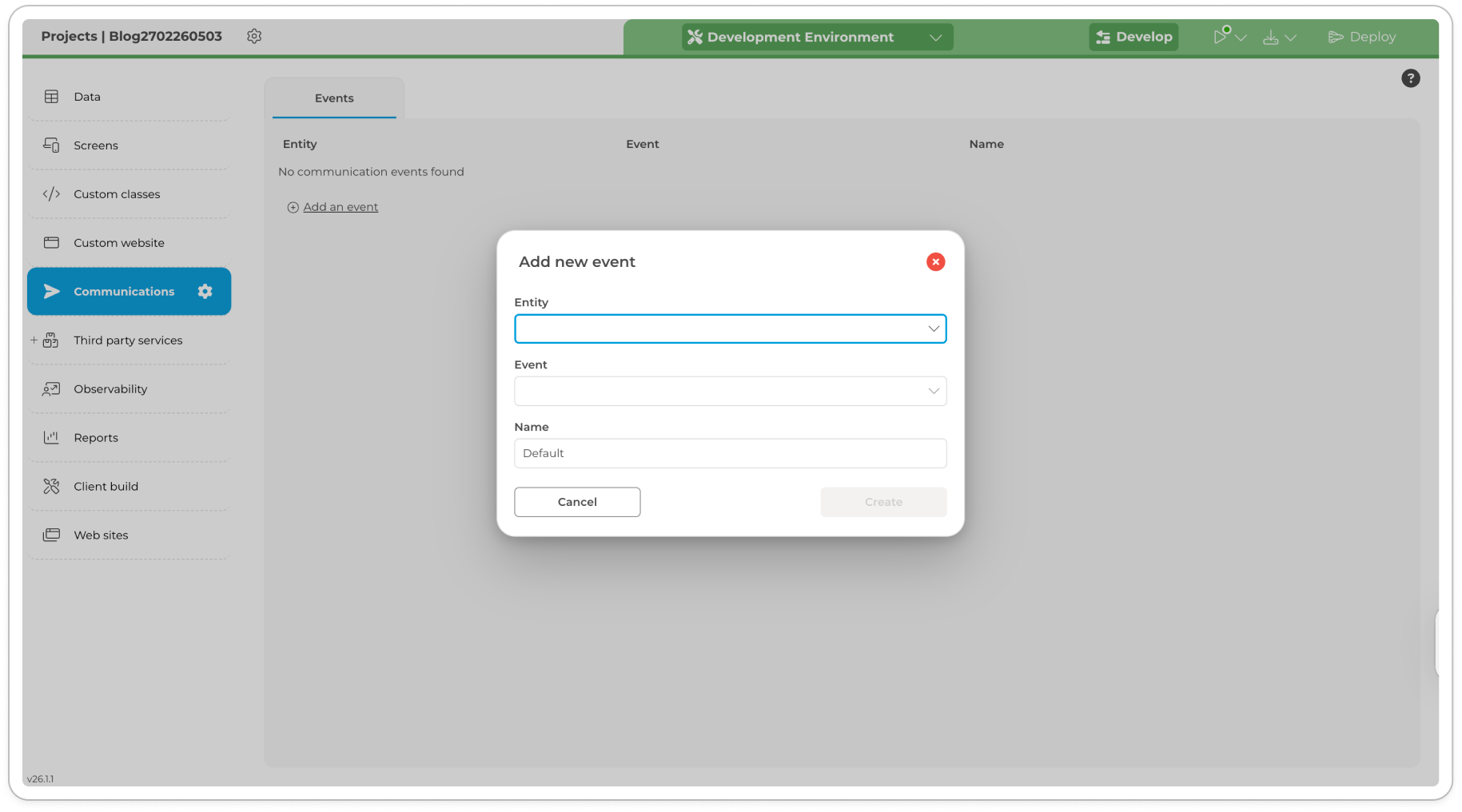The height and width of the screenshot is (812, 1462).
Task: Open Development Environment selector
Action: (x=816, y=37)
